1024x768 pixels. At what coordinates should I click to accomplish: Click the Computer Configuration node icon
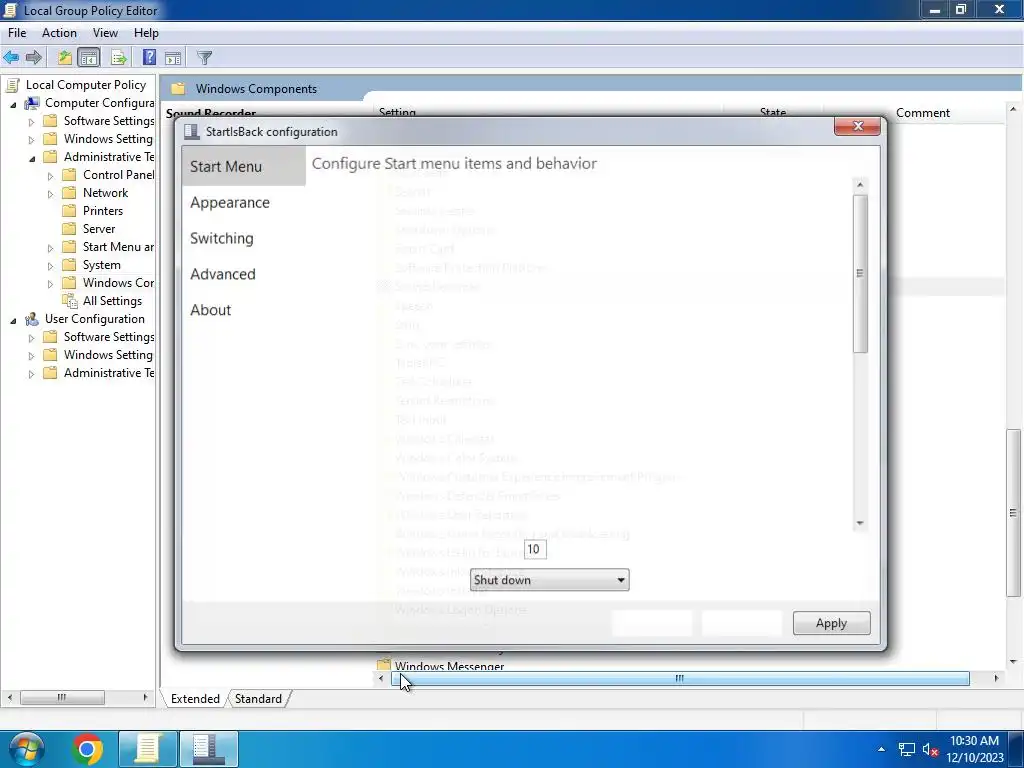point(31,103)
